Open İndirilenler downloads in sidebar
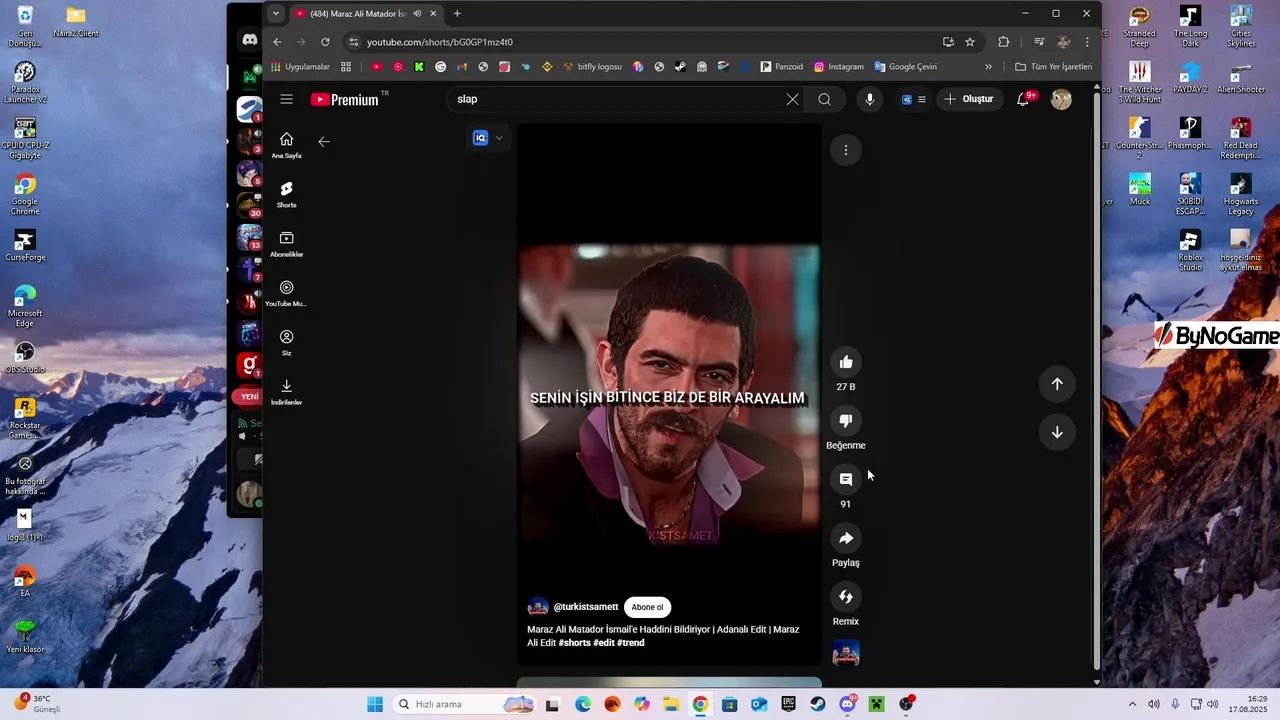Viewport: 1280px width, 720px height. tap(287, 392)
